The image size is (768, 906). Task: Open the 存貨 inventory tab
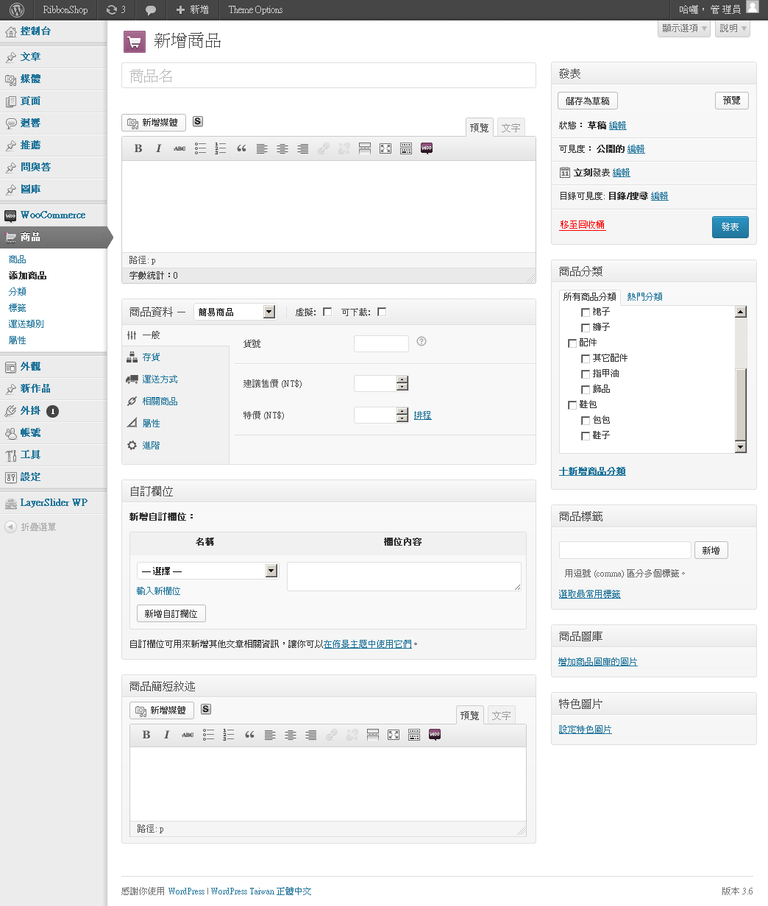(x=151, y=357)
